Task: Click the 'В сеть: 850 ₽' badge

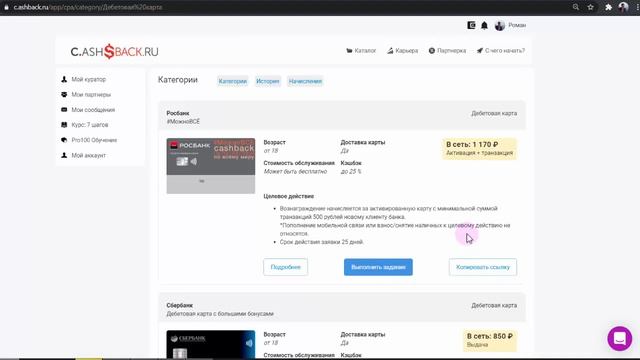Action: tap(490, 340)
